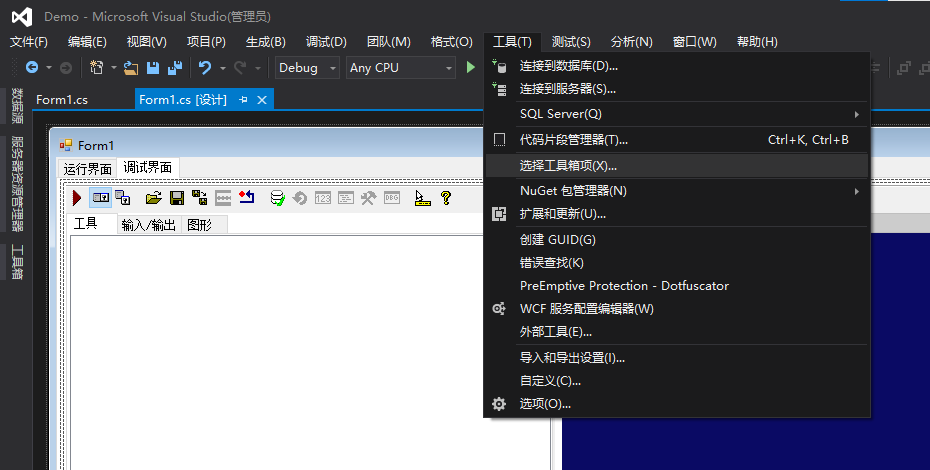Click the green Start debugging arrow

(470, 67)
